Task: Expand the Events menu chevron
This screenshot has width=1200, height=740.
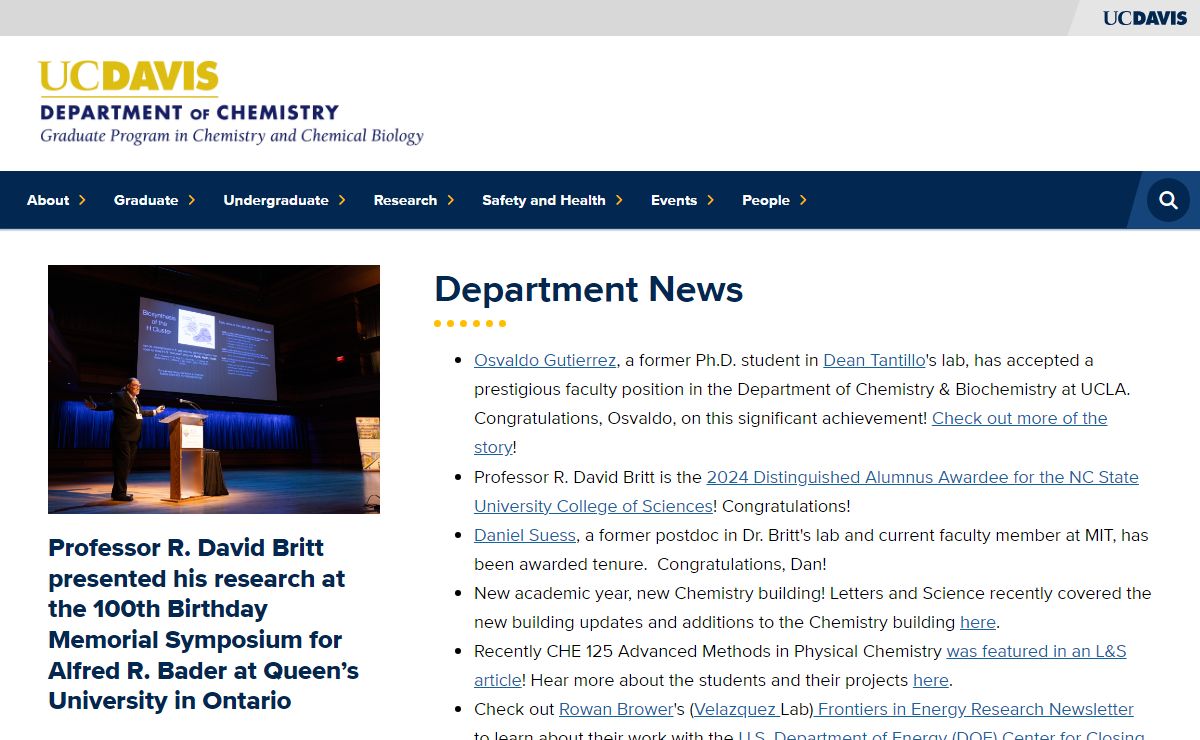Action: point(710,200)
